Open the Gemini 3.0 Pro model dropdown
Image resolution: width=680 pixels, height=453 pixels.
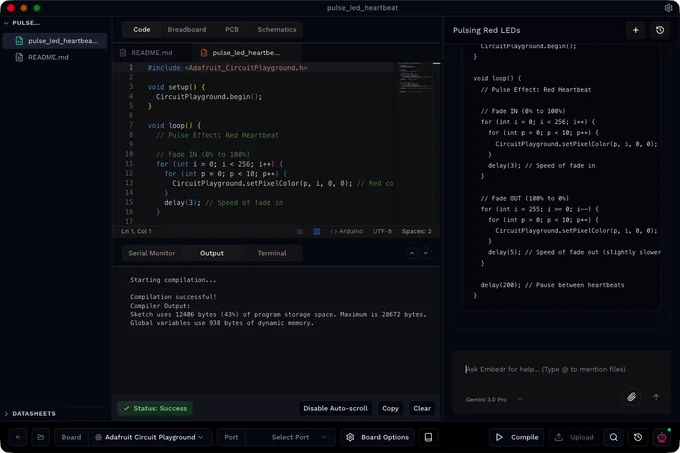[494, 399]
